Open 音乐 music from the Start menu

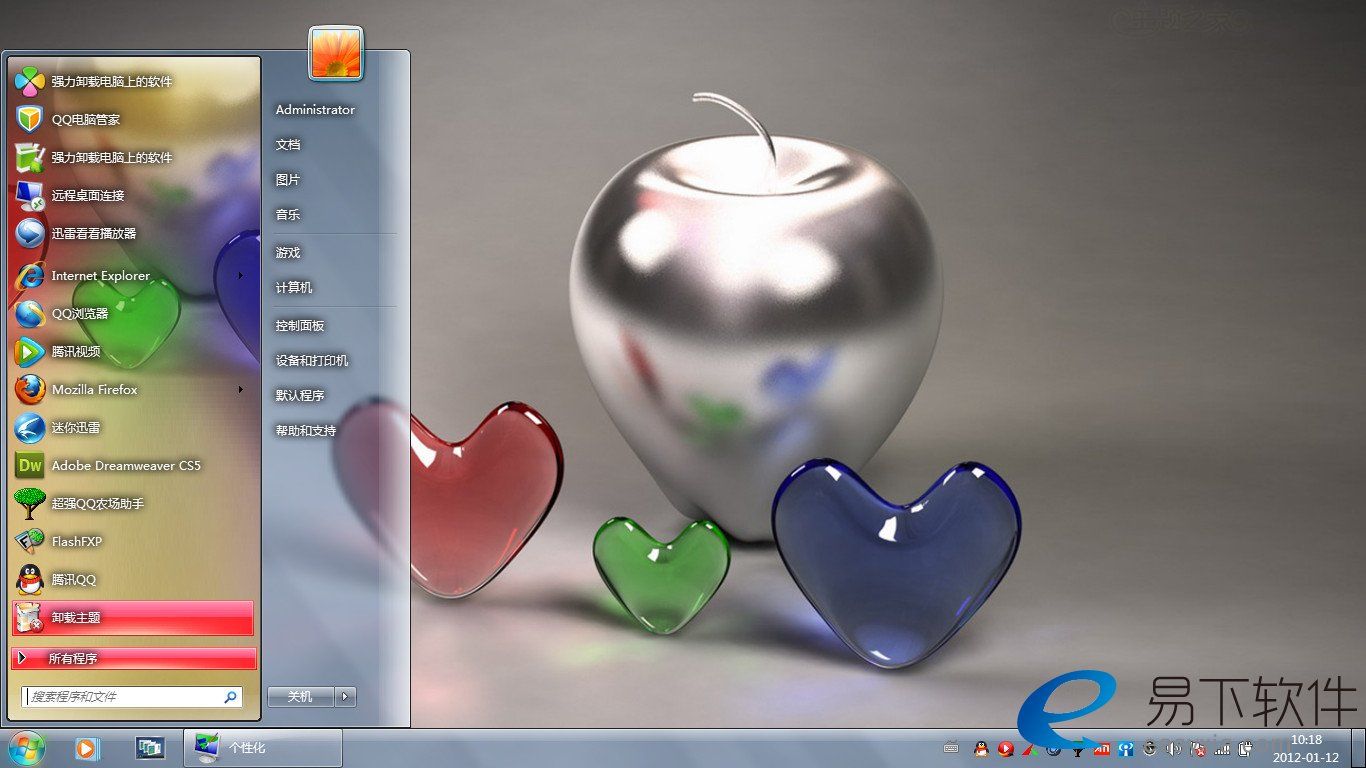(288, 215)
